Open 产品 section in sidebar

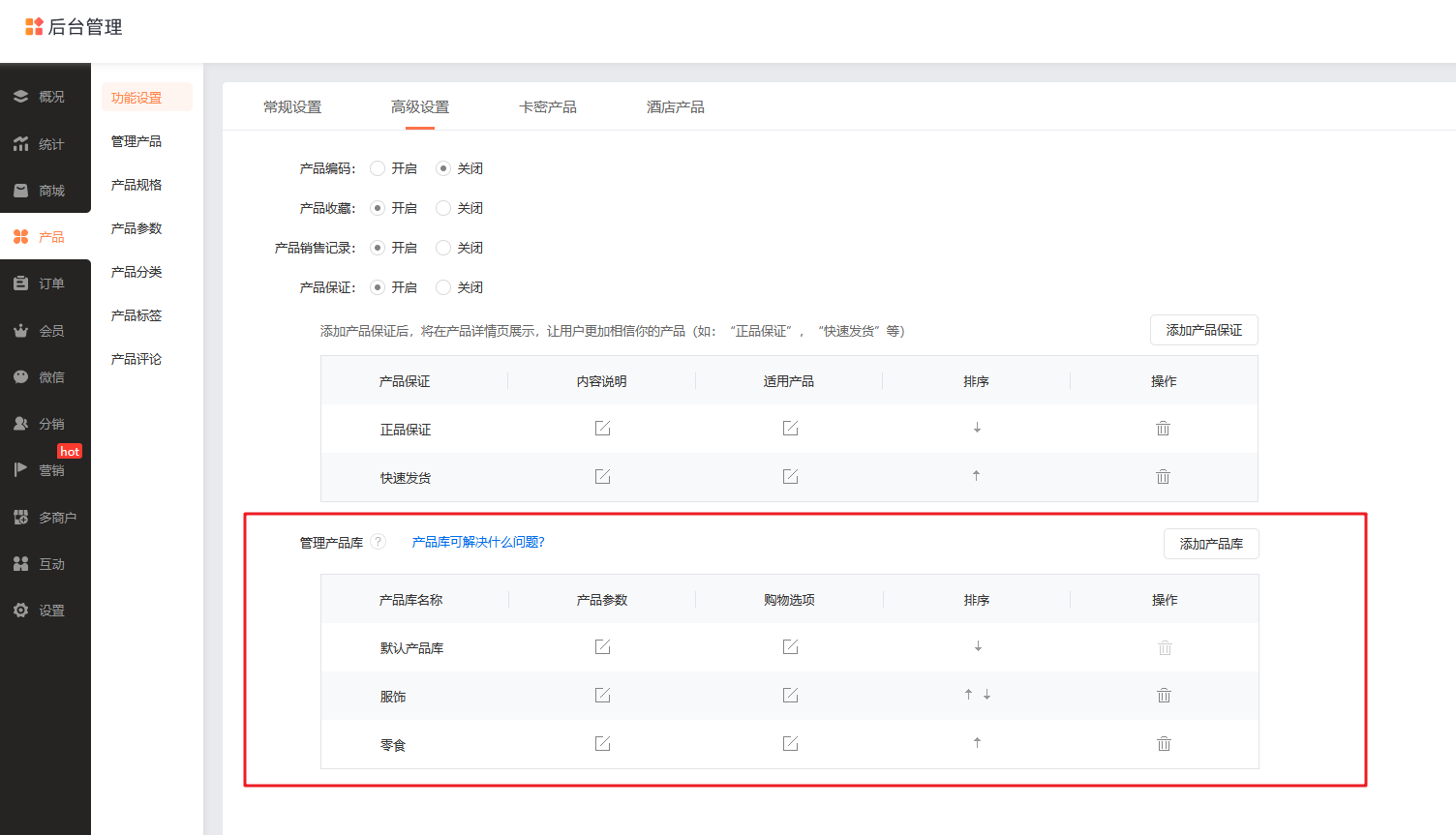pos(45,237)
